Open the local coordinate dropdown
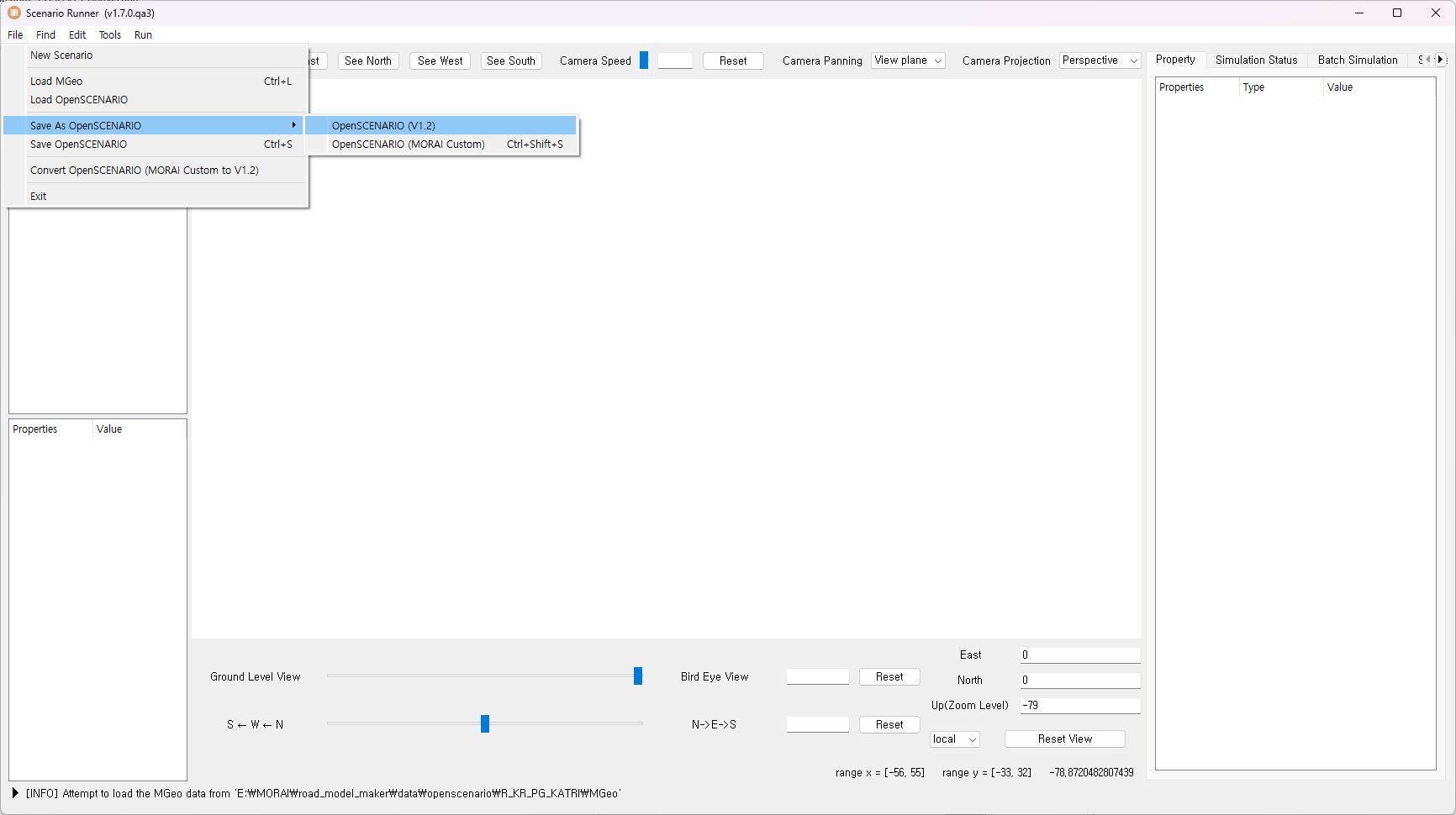Image resolution: width=1456 pixels, height=815 pixels. coord(955,739)
